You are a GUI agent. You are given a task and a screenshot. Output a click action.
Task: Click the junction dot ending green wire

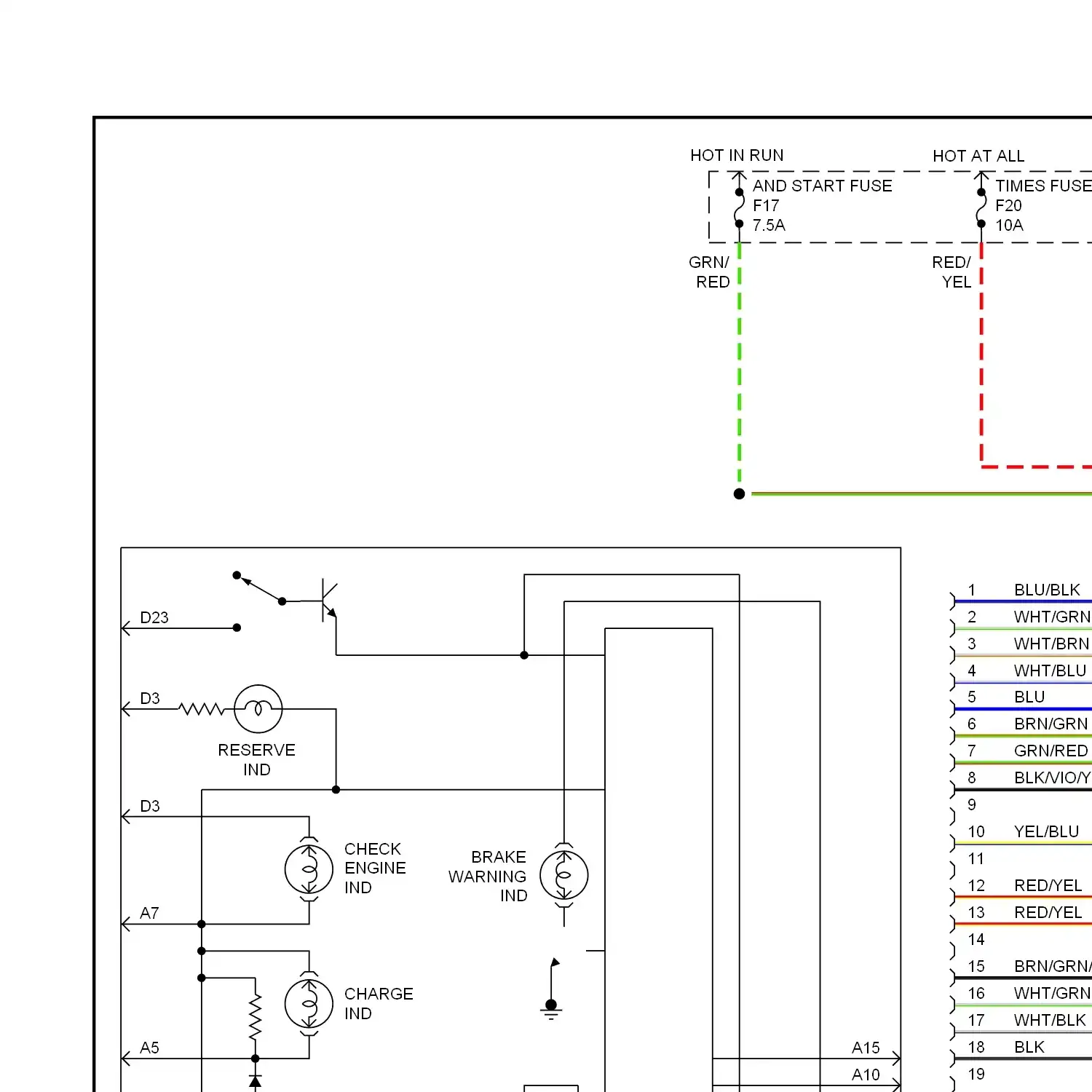pos(740,494)
